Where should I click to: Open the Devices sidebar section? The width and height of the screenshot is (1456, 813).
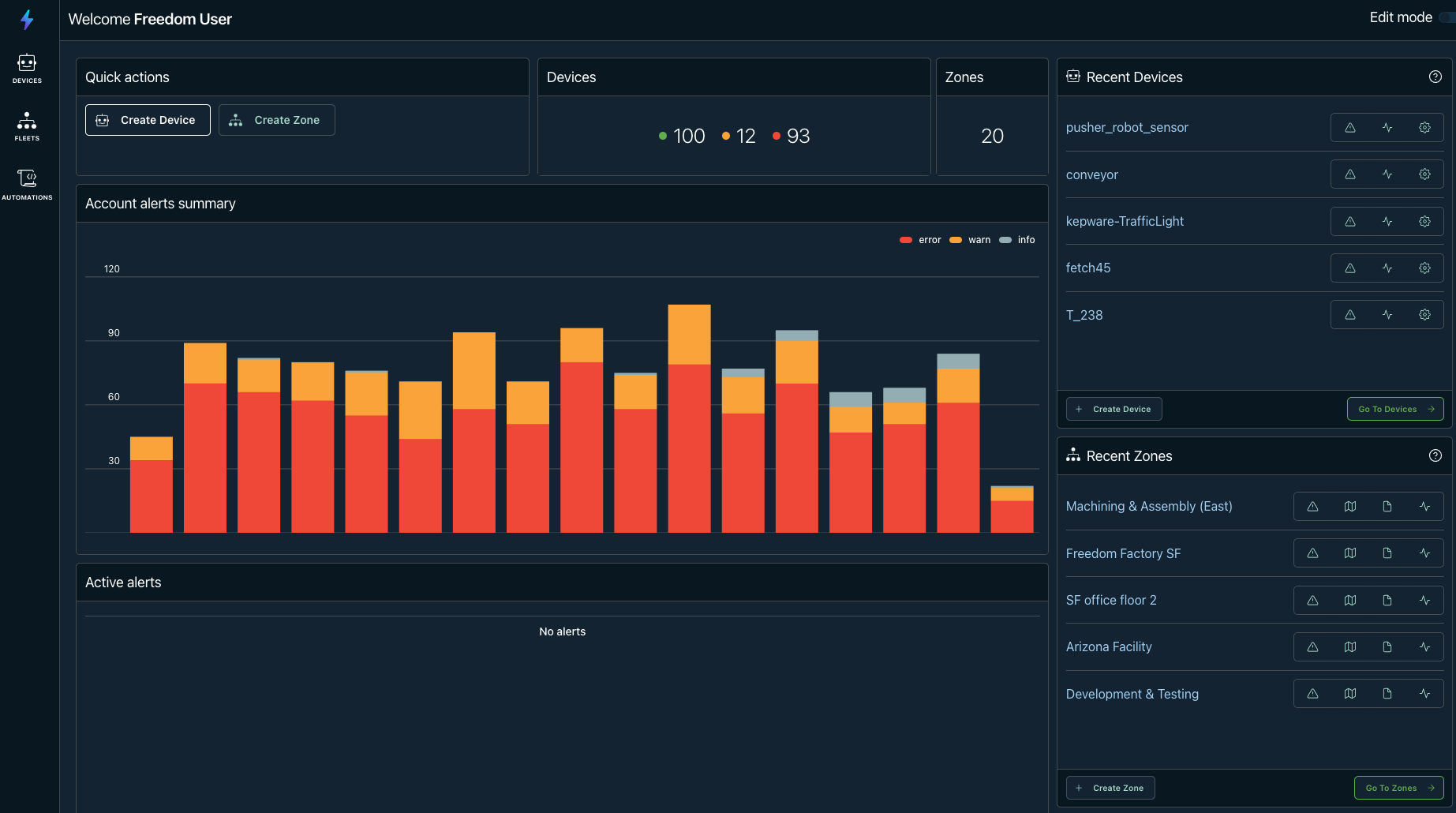tap(27, 69)
